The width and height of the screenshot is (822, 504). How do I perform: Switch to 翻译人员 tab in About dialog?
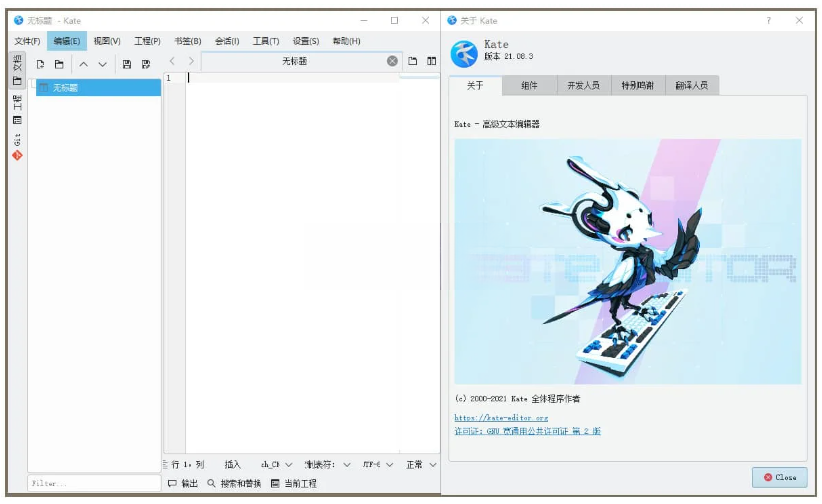pos(691,85)
